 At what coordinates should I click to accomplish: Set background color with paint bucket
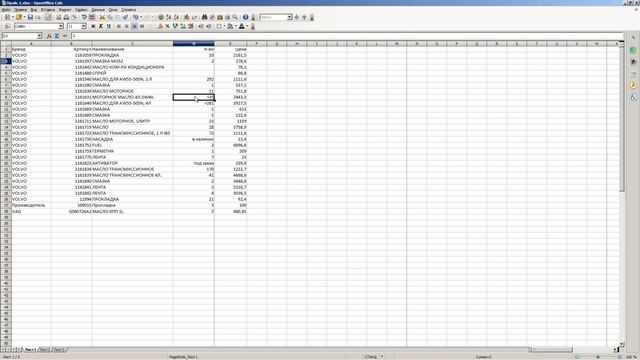230,26
